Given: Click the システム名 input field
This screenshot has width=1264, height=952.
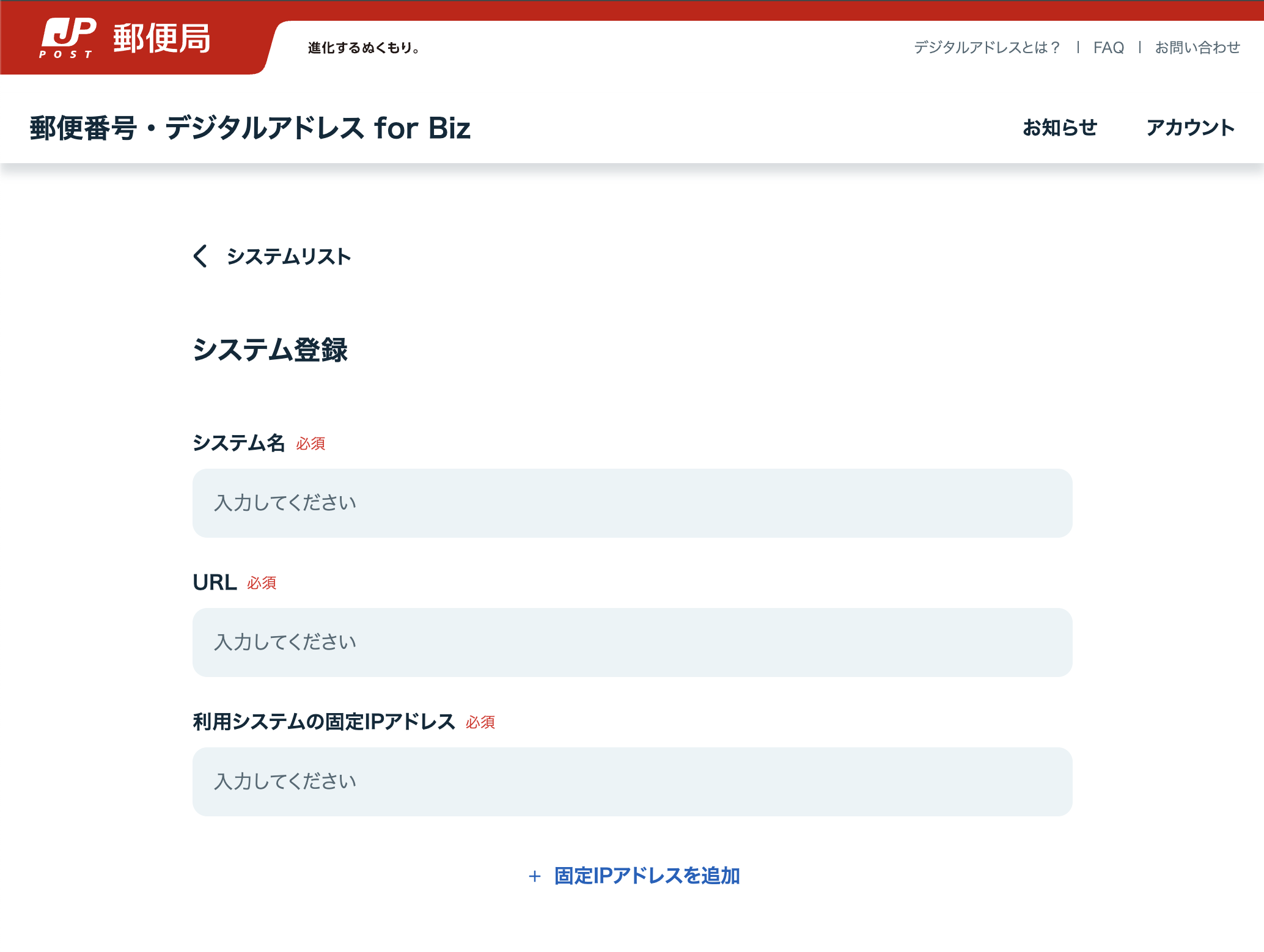Looking at the screenshot, I should point(632,503).
